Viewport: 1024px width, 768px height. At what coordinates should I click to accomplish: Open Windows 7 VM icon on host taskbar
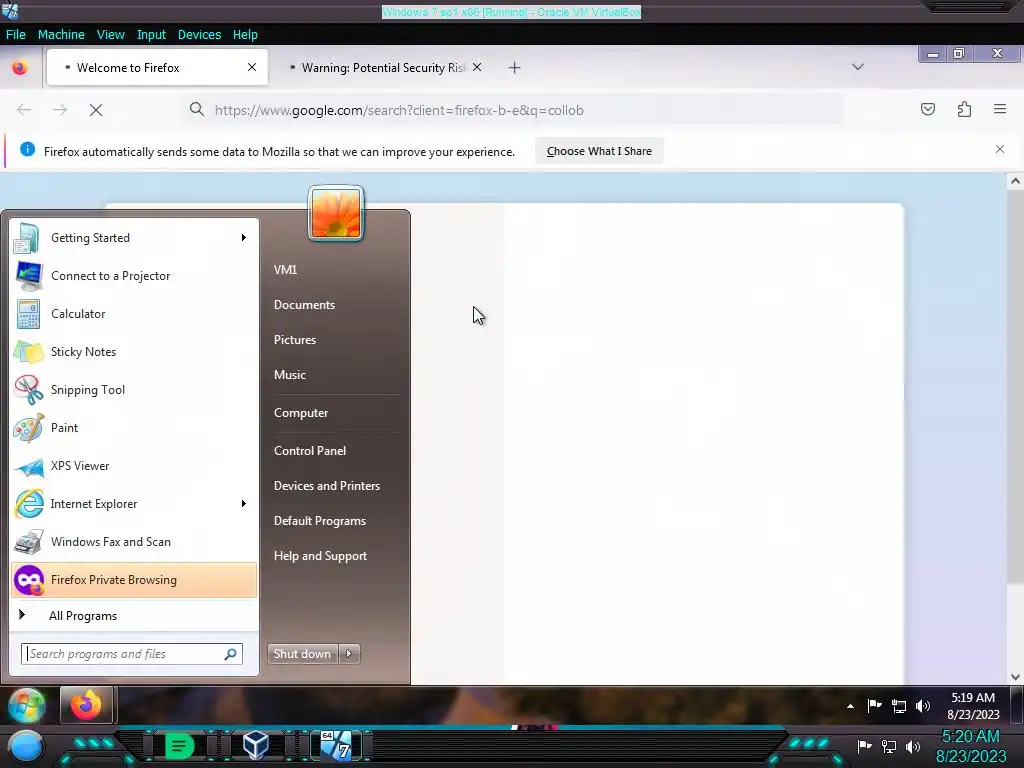[336, 744]
